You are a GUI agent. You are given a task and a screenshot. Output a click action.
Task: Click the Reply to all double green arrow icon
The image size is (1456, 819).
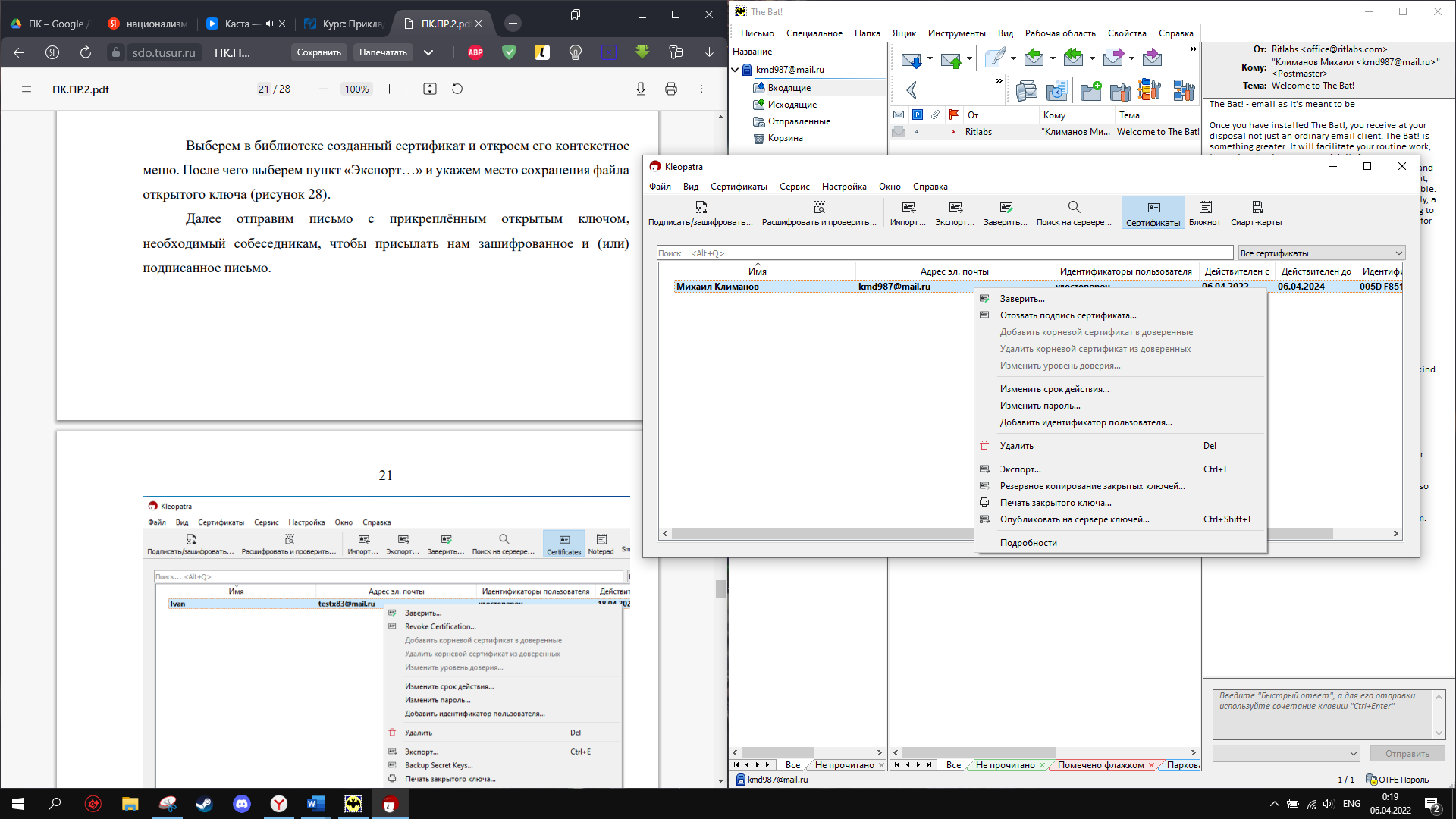point(1073,58)
